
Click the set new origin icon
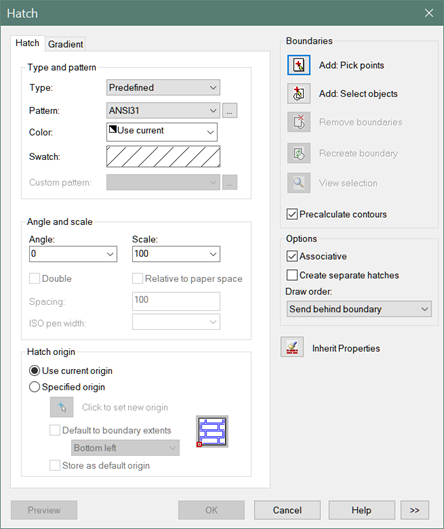[x=61, y=407]
